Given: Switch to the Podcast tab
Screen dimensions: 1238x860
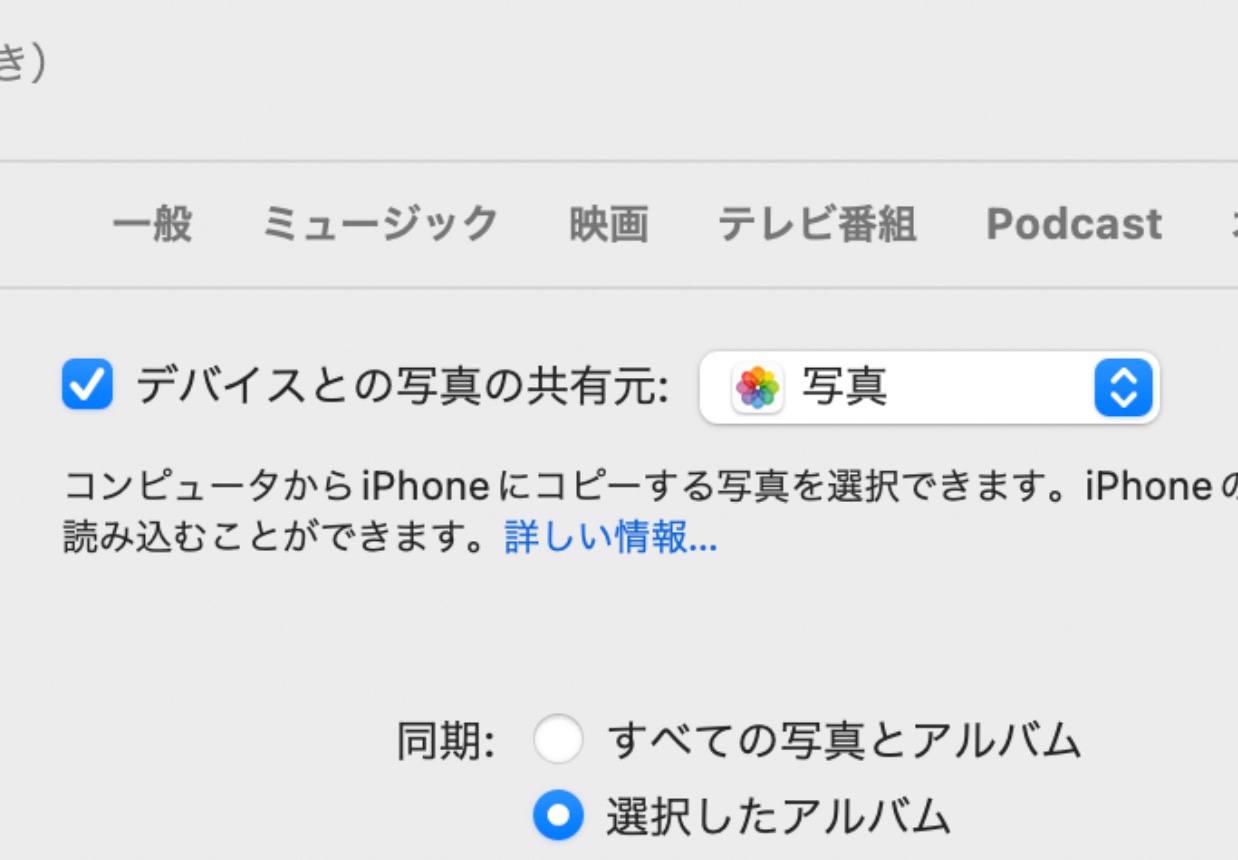Looking at the screenshot, I should pyautogui.click(x=1074, y=224).
